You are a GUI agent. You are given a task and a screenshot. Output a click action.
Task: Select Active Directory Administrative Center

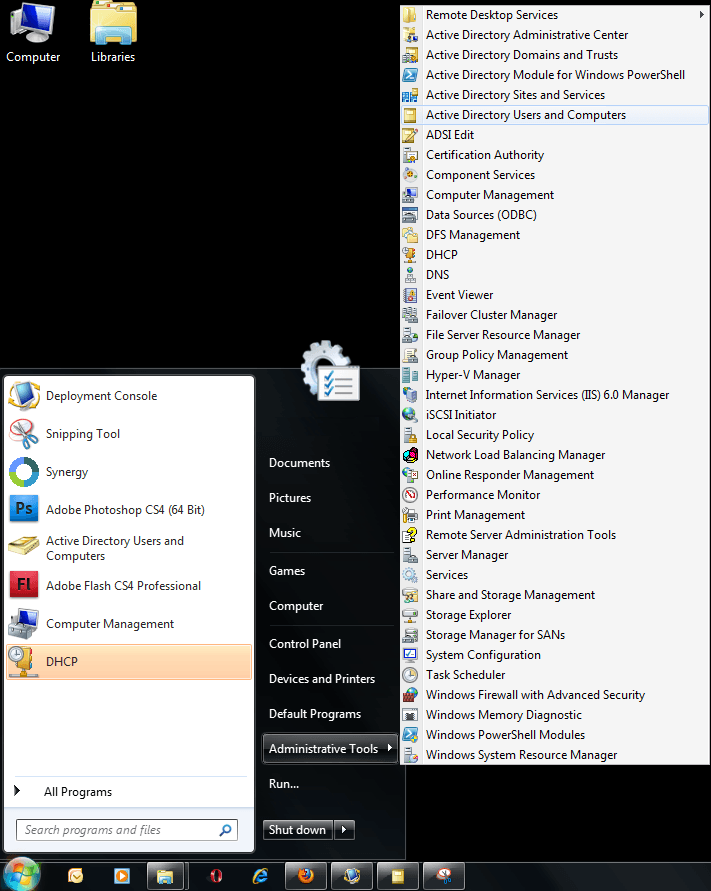point(554,35)
